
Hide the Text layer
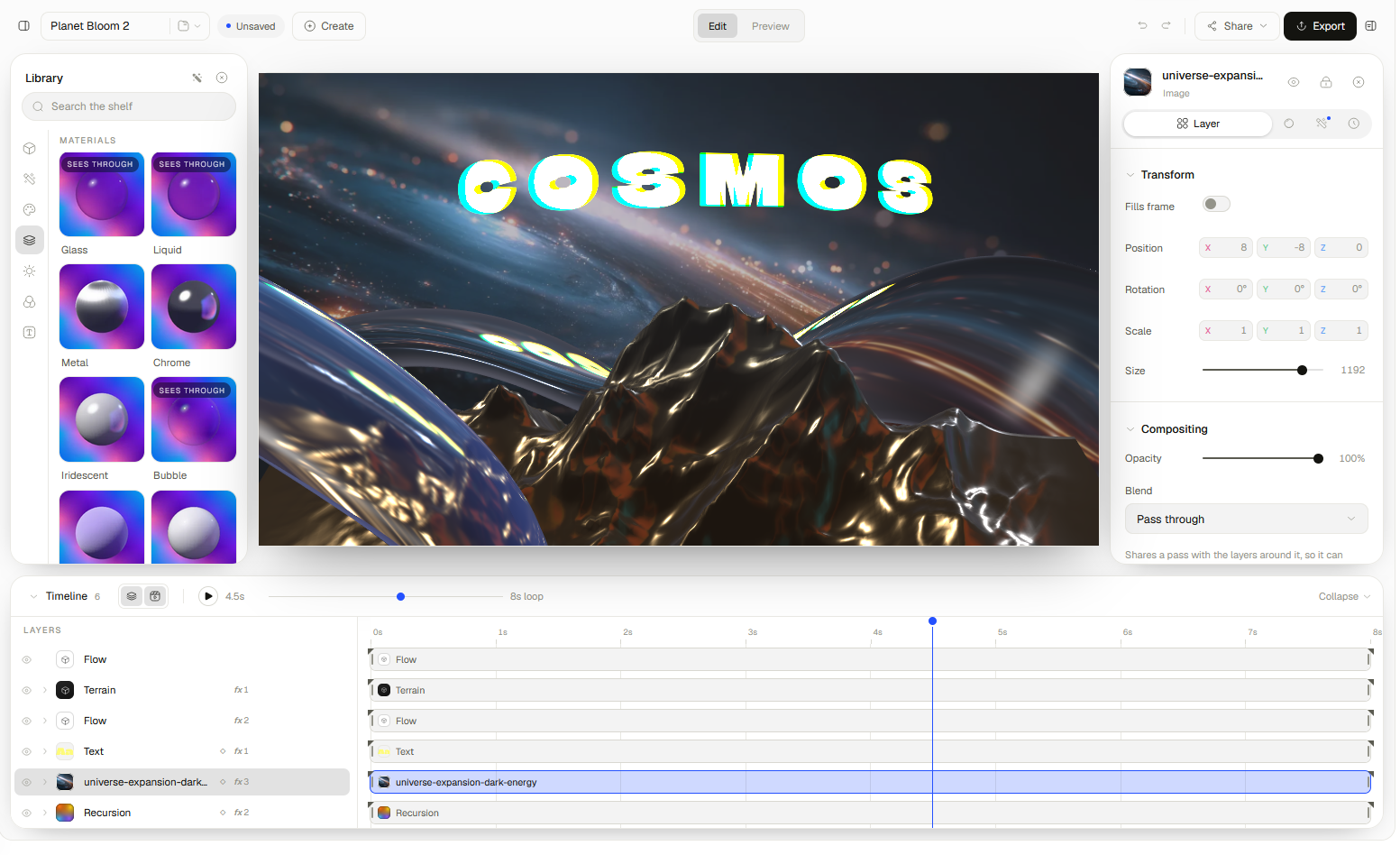coord(26,752)
